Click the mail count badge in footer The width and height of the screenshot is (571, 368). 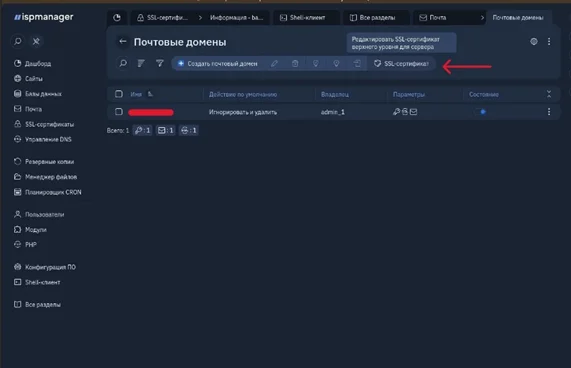[x=165, y=130]
